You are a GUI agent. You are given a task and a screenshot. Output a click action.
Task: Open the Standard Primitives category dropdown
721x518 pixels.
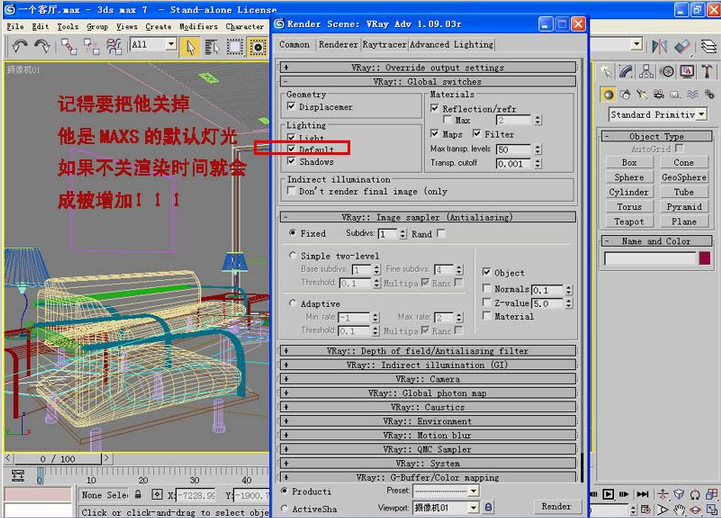pos(701,114)
